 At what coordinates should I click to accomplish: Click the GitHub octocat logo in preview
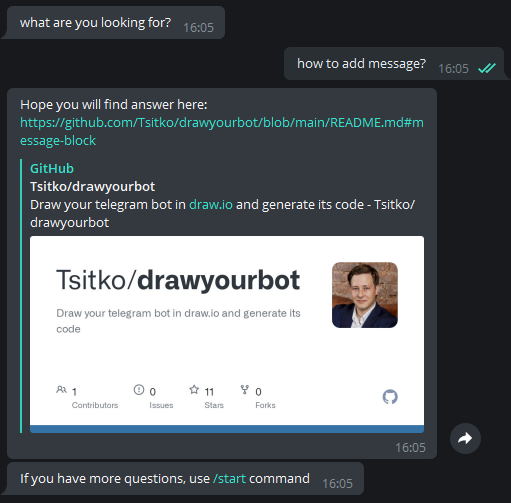[390, 397]
